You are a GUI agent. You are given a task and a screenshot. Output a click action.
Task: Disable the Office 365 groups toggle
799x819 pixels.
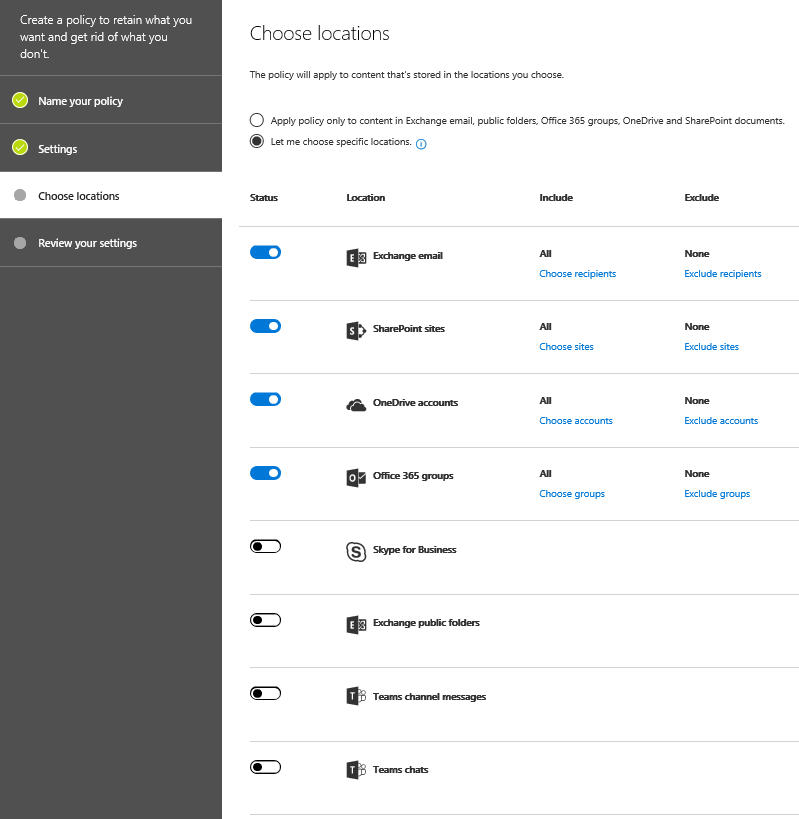pos(265,473)
